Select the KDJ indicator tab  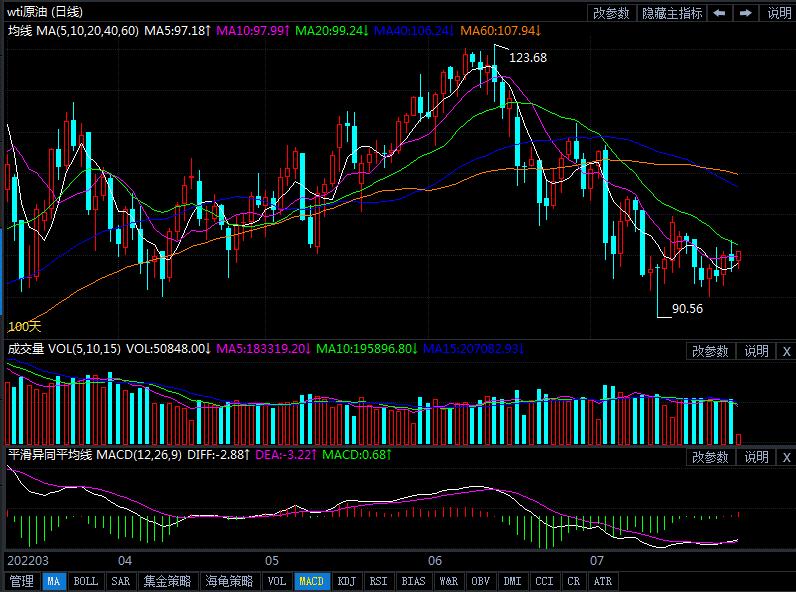coord(346,581)
